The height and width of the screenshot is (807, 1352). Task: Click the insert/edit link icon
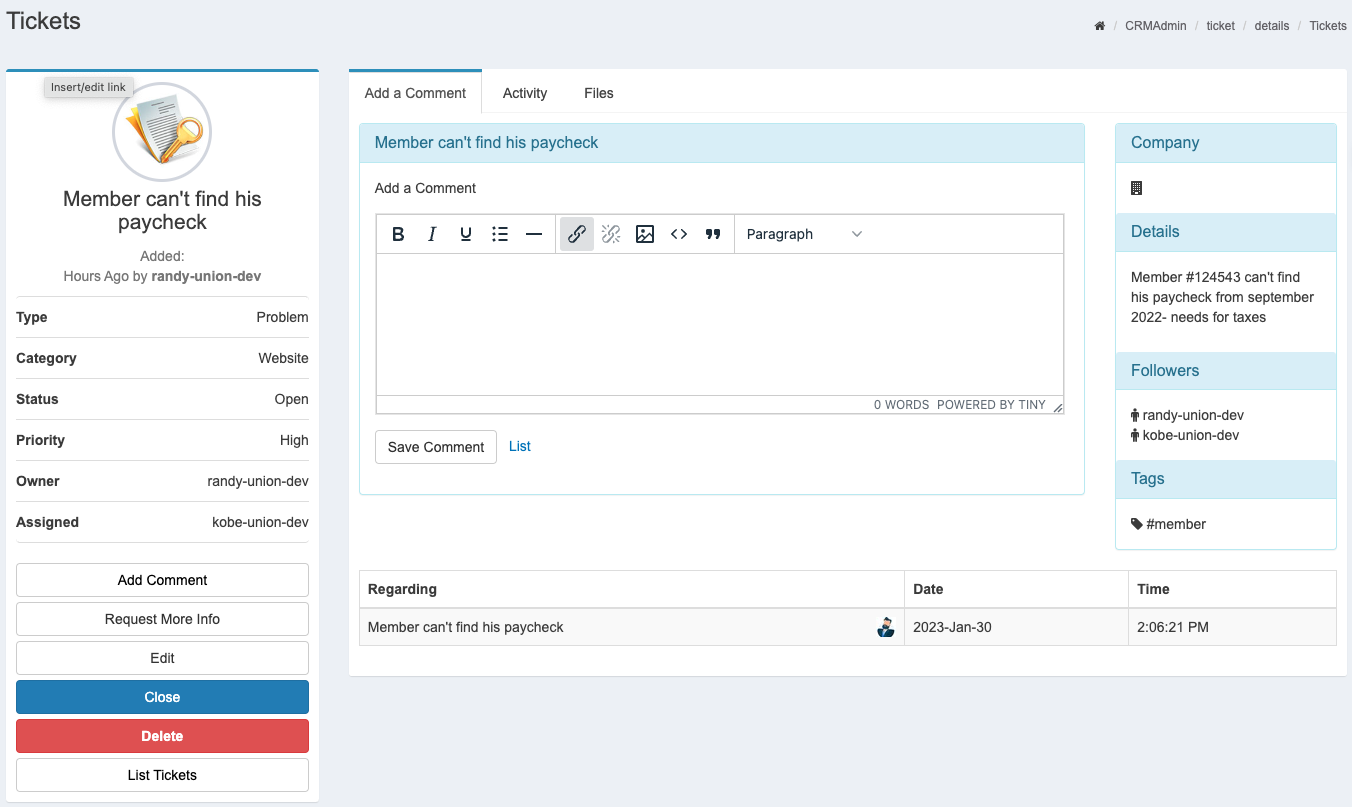point(577,234)
